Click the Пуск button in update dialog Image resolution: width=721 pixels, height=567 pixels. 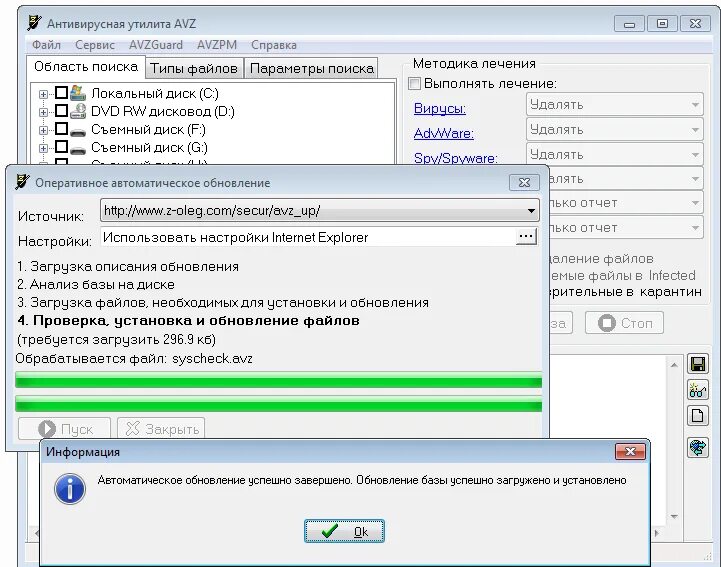pyautogui.click(x=64, y=429)
